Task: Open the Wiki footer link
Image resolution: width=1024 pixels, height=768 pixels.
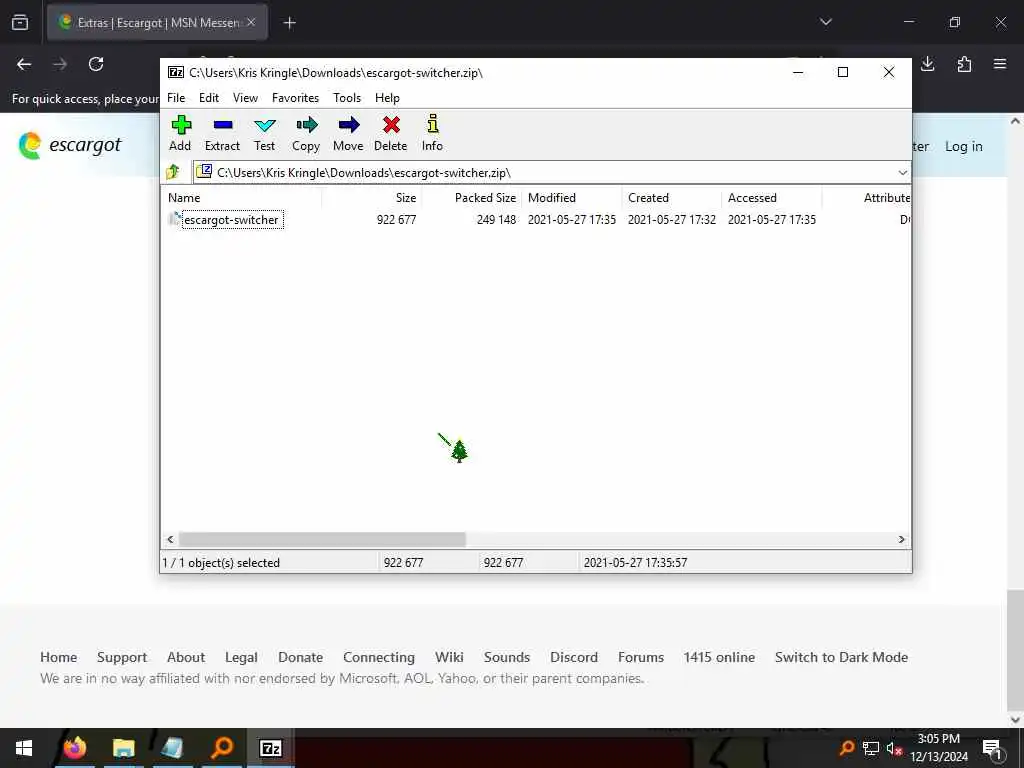Action: point(449,657)
